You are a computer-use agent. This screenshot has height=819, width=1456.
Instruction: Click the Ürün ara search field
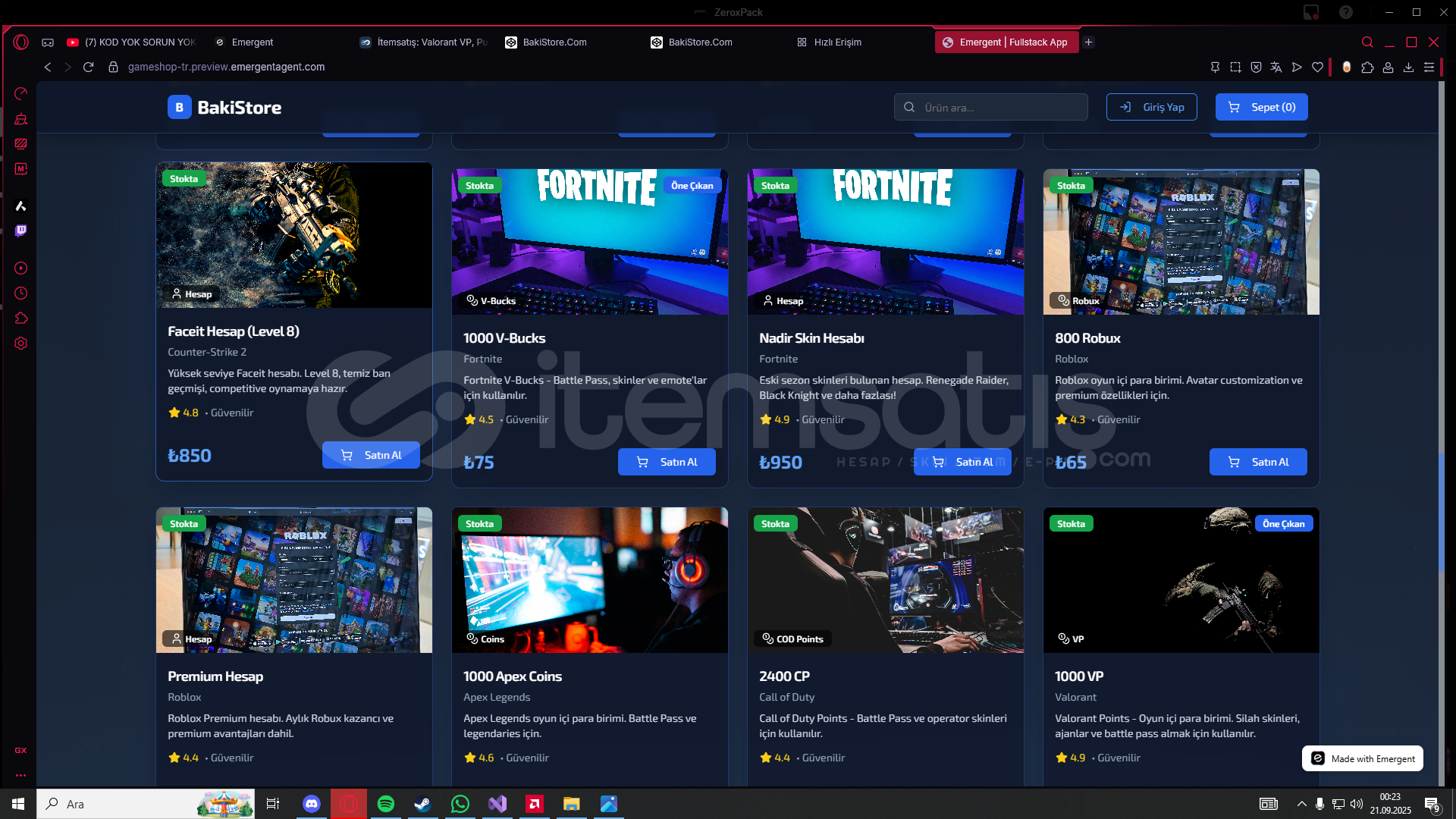pos(990,108)
